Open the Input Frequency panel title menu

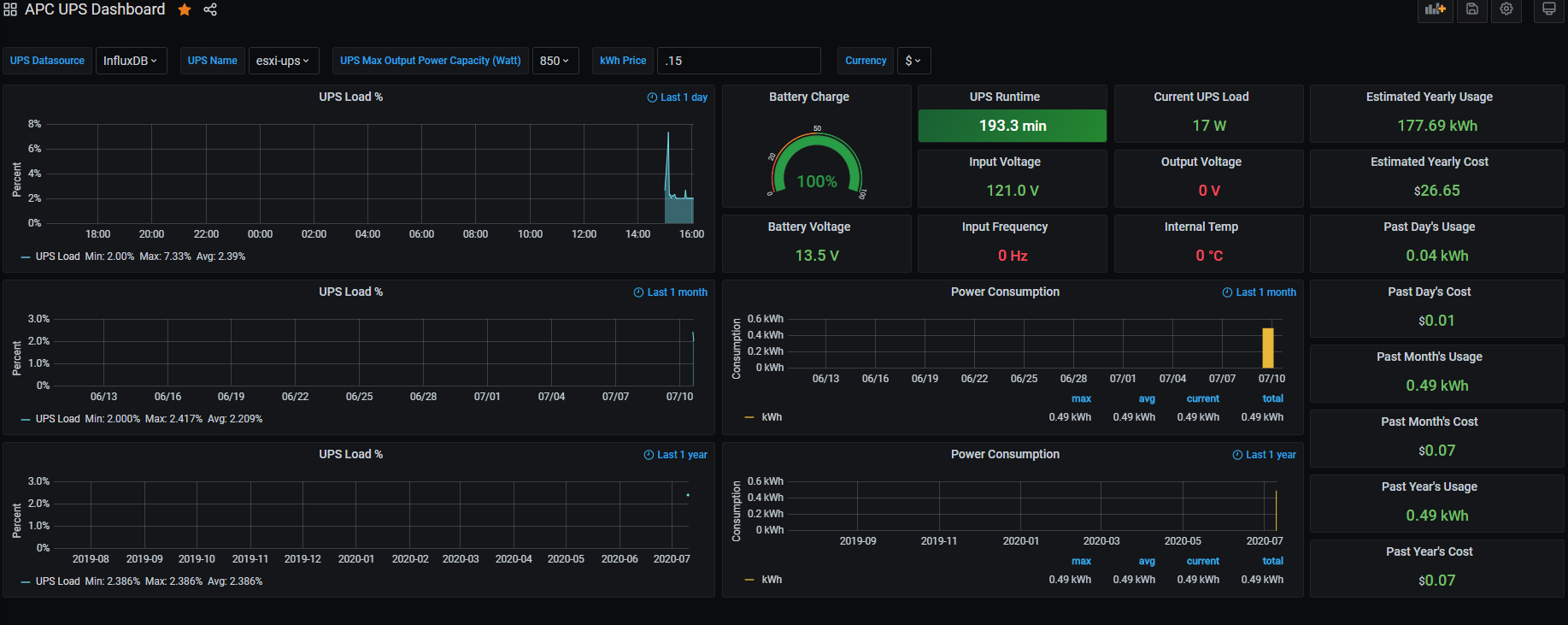[x=1005, y=227]
